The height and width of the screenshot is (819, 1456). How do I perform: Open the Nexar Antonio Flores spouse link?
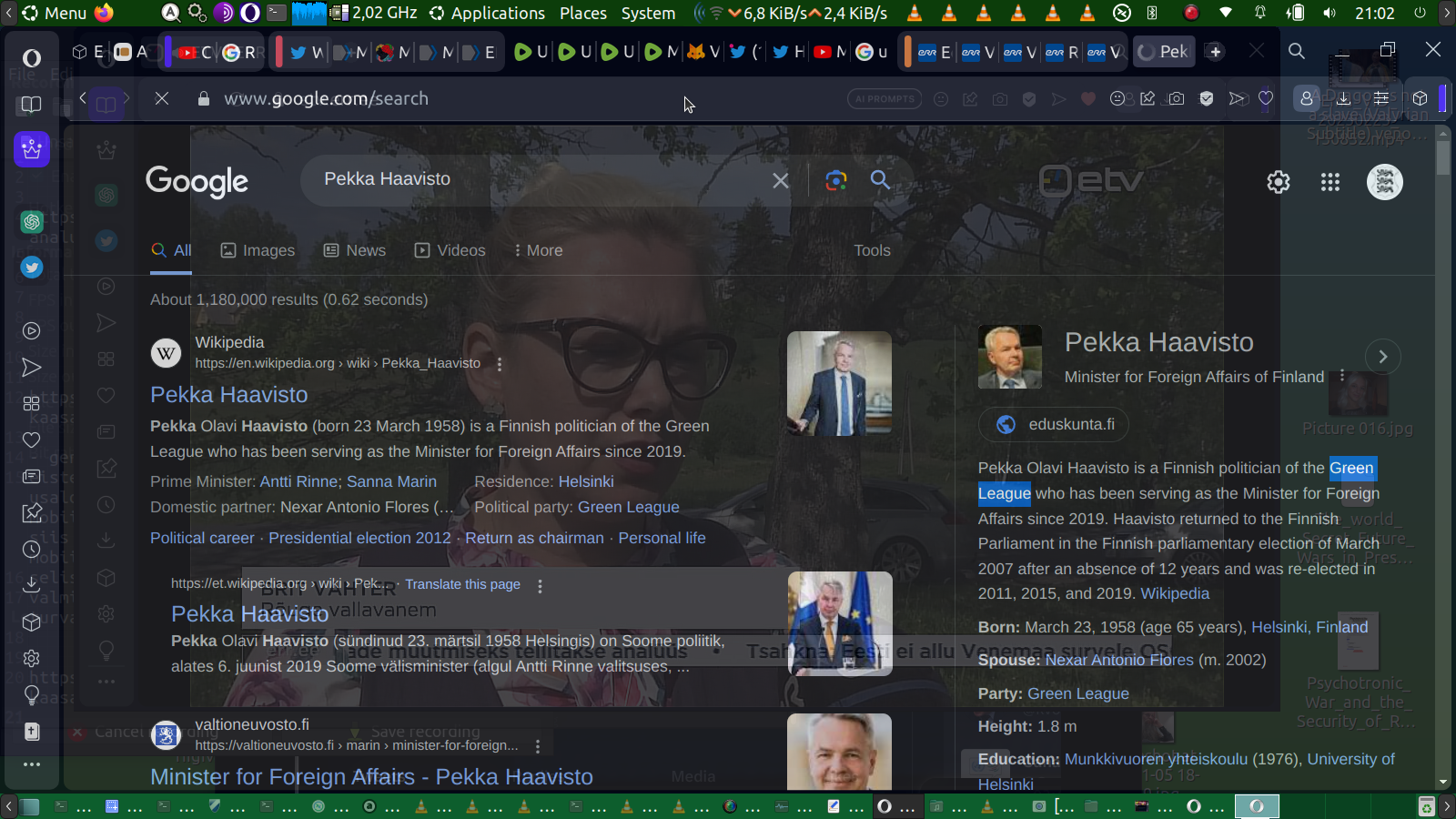[x=1119, y=660]
